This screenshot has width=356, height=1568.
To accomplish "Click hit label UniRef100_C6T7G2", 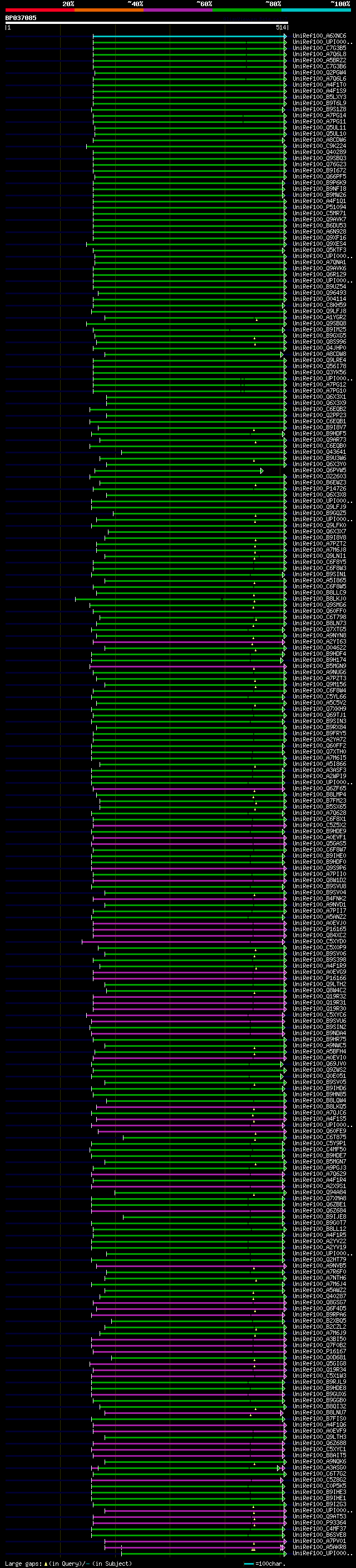I will click(319, 1473).
